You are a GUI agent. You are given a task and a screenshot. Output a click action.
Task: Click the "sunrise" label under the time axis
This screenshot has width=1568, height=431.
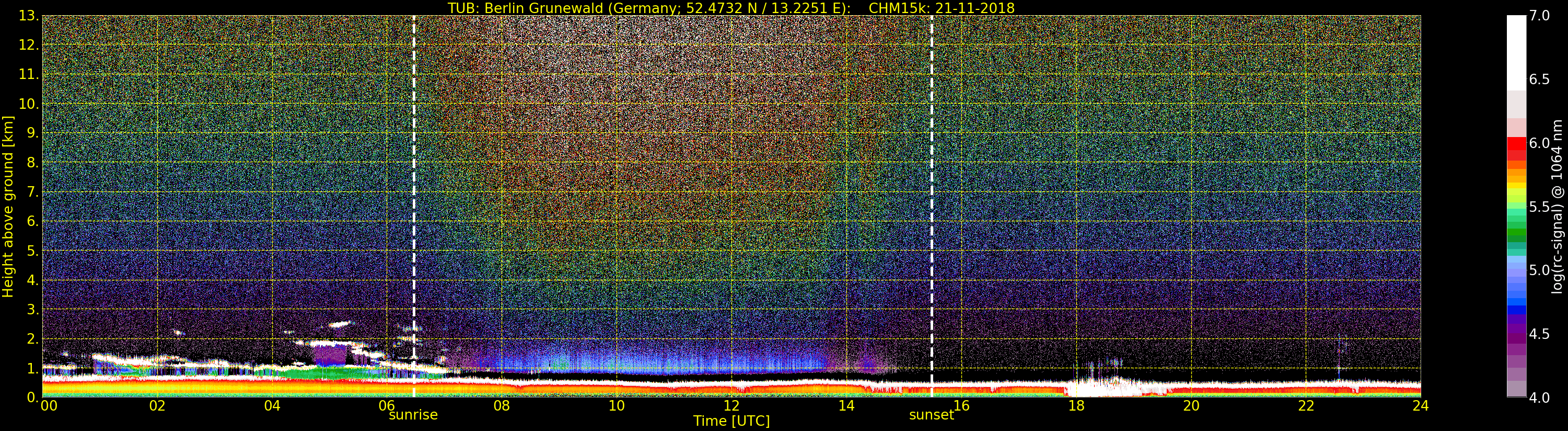413,415
